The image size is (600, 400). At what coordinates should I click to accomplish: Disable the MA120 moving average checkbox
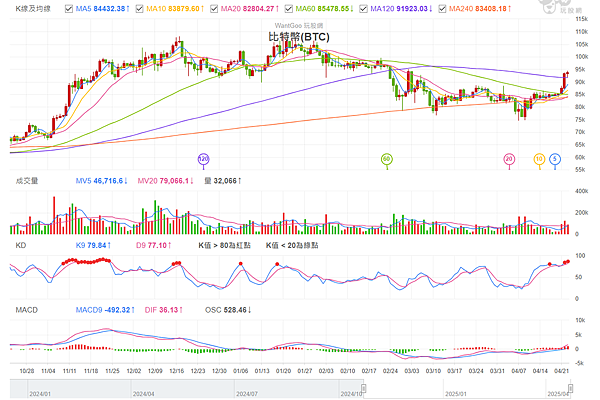pyautogui.click(x=364, y=8)
